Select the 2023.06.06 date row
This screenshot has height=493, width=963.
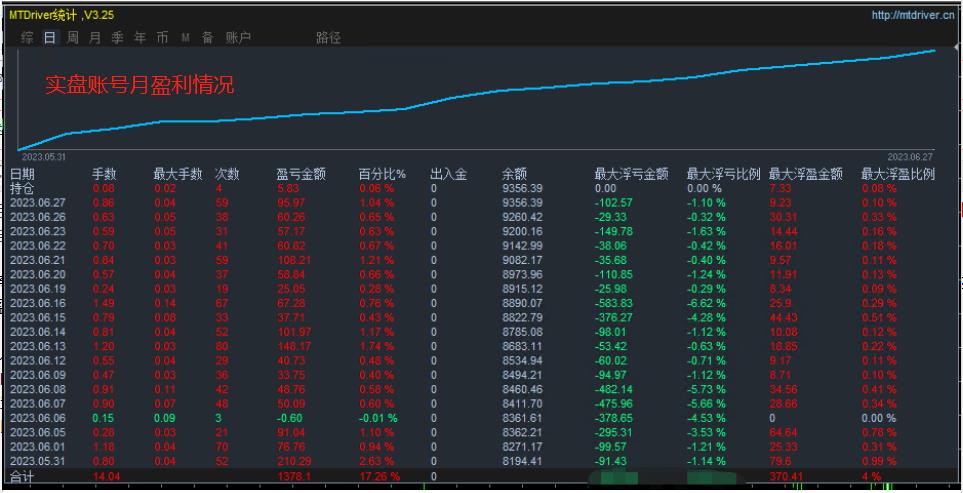pos(37,418)
